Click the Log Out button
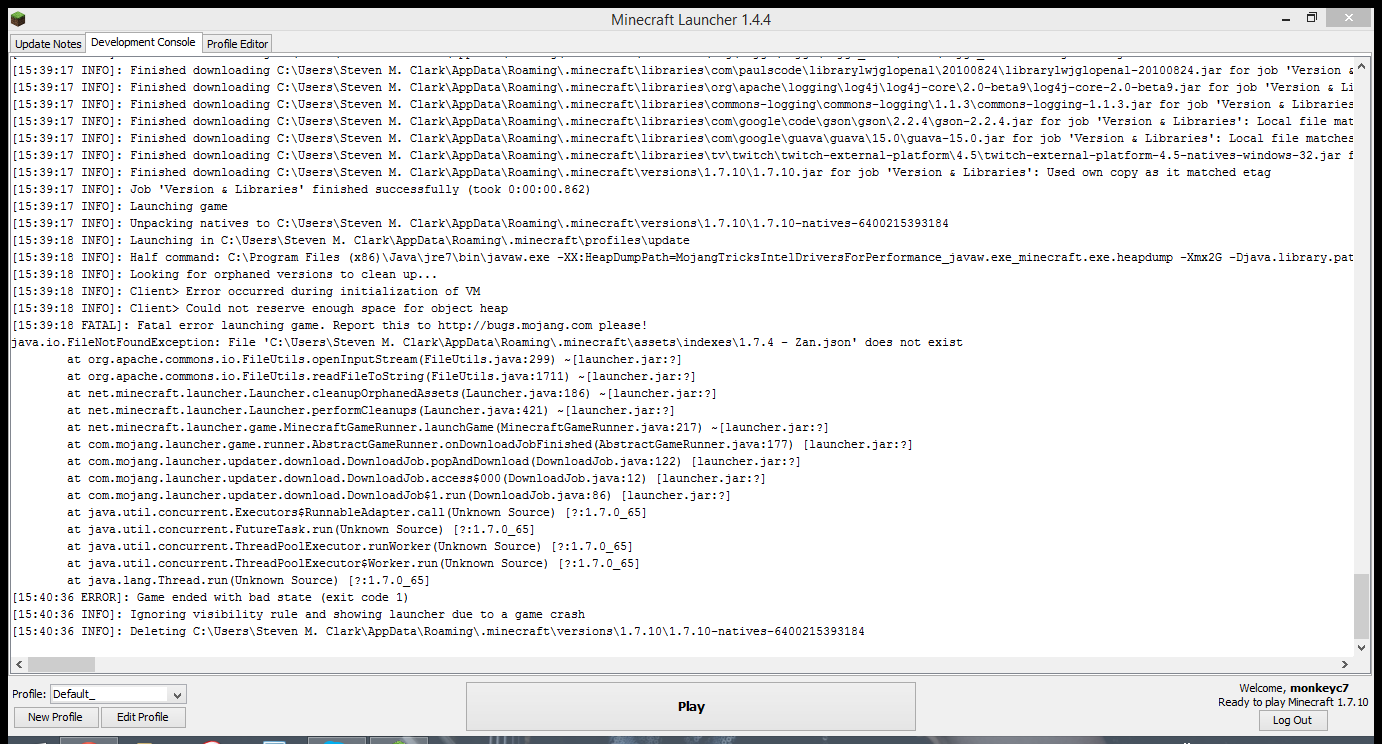Viewport: 1382px width, 744px height. click(1292, 720)
